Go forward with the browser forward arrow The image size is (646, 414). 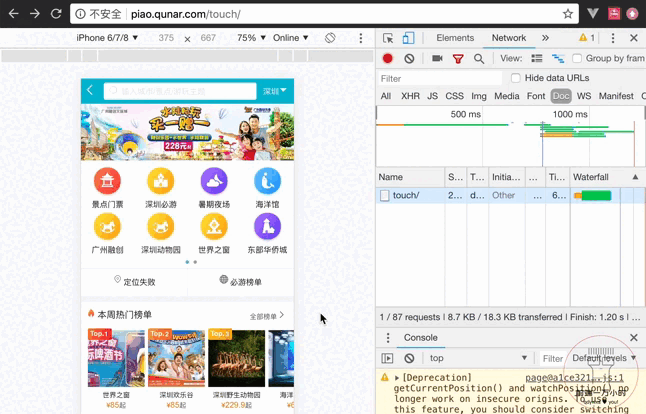tap(35, 14)
